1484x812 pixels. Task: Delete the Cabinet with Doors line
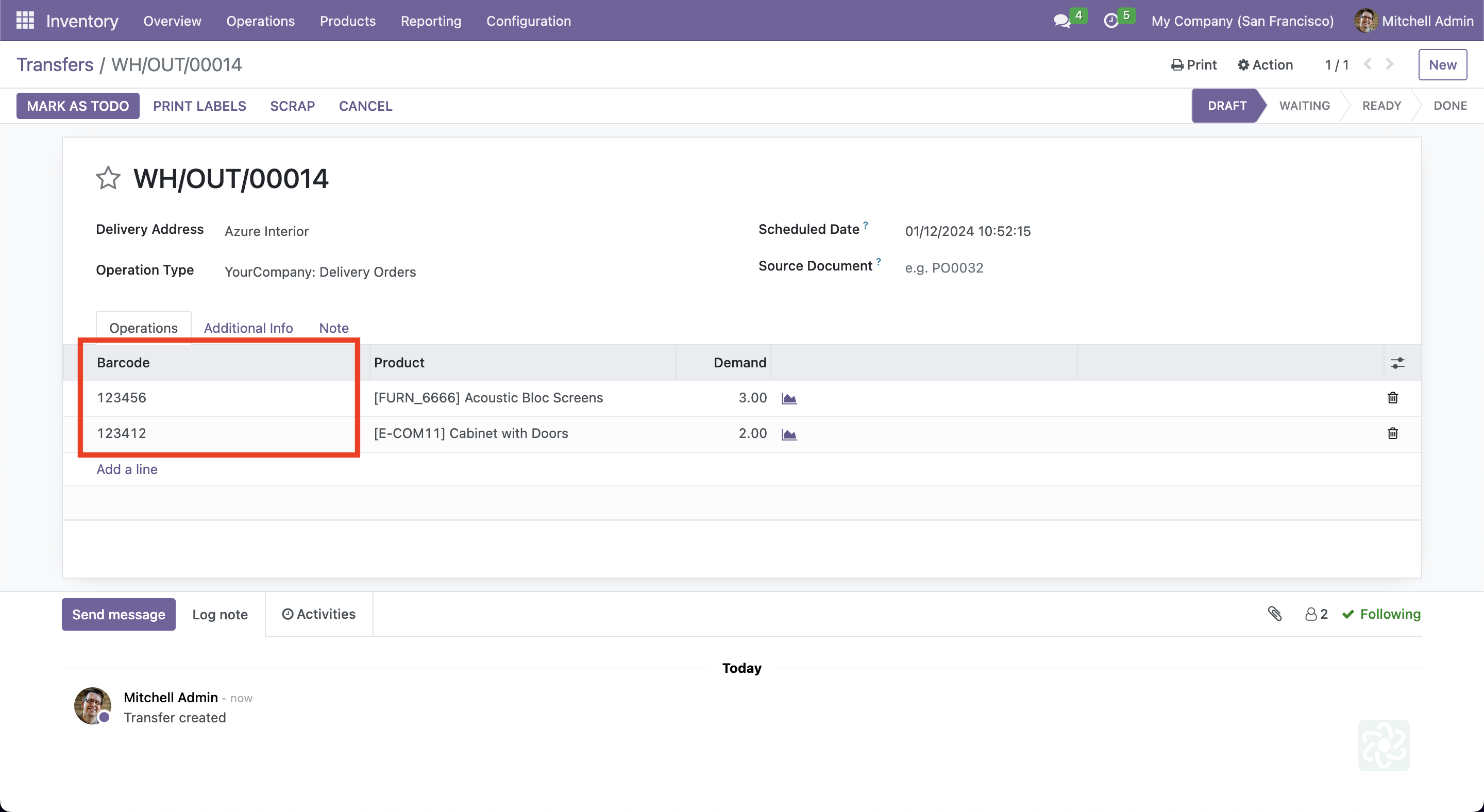[1392, 434]
